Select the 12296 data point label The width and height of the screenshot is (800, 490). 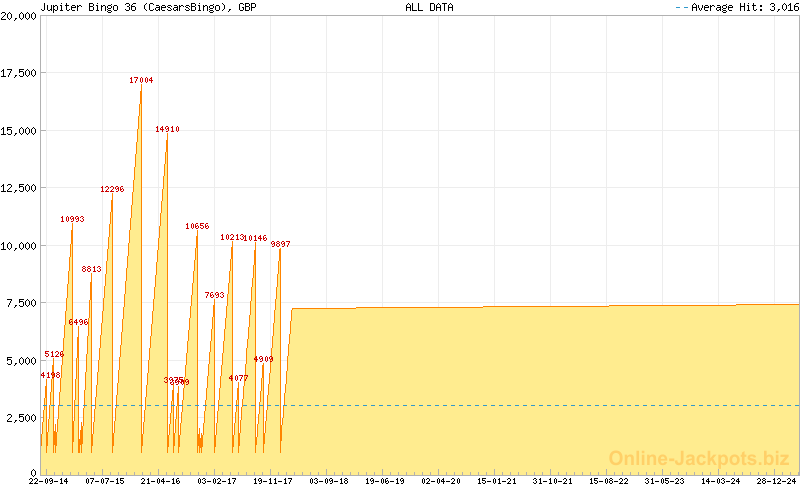coord(112,189)
